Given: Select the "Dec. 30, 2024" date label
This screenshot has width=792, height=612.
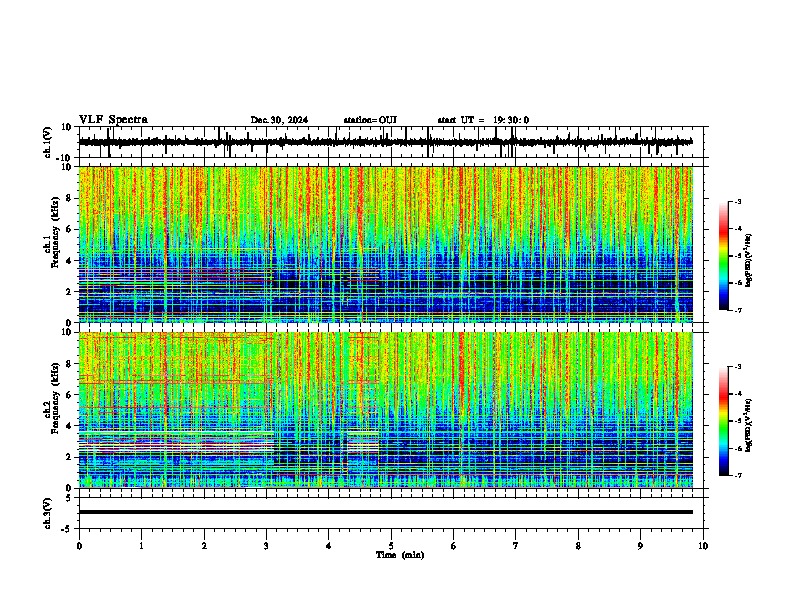Looking at the screenshot, I should pyautogui.click(x=279, y=120).
